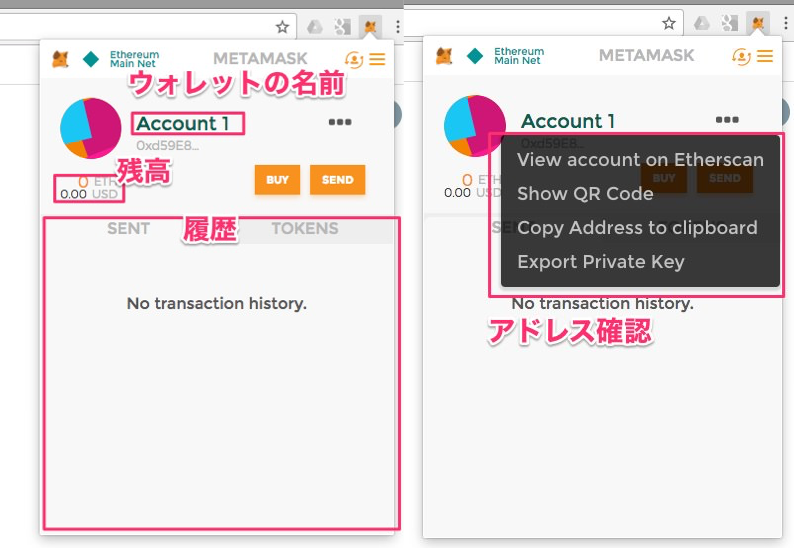Select Show QR Code menu entry
Image resolution: width=794 pixels, height=548 pixels.
pyautogui.click(x=585, y=193)
